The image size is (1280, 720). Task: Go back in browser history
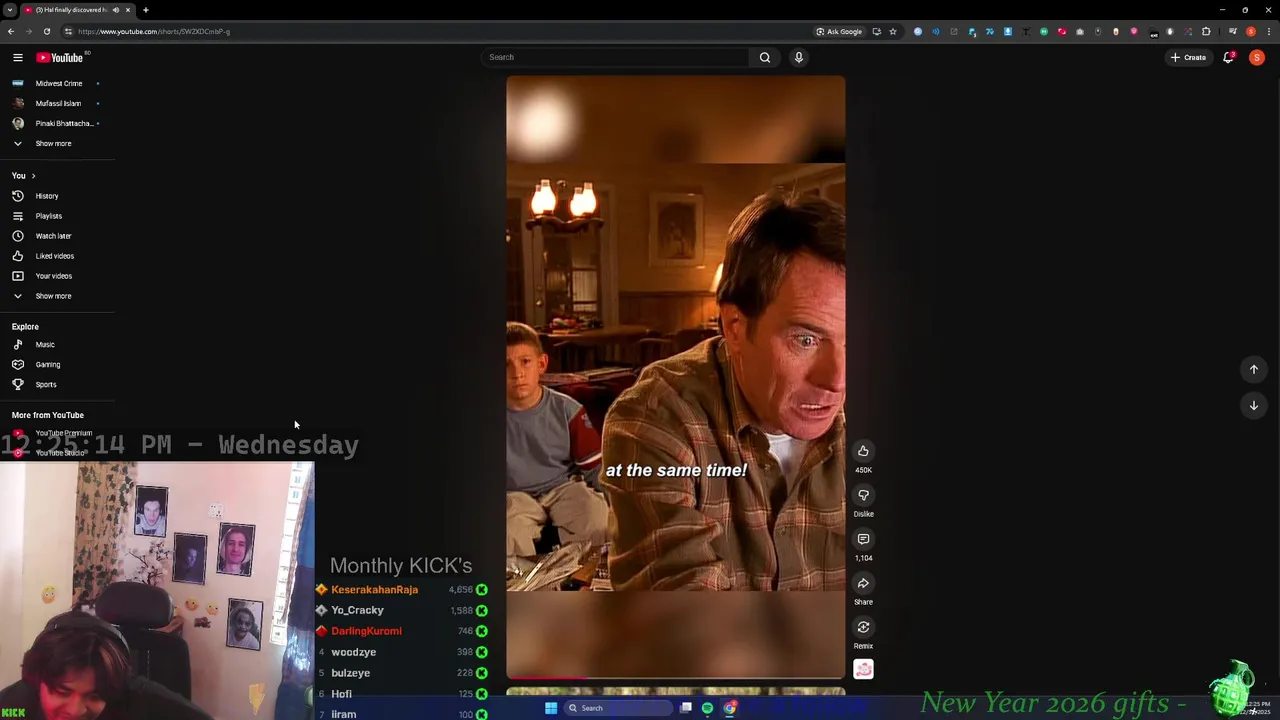click(11, 31)
